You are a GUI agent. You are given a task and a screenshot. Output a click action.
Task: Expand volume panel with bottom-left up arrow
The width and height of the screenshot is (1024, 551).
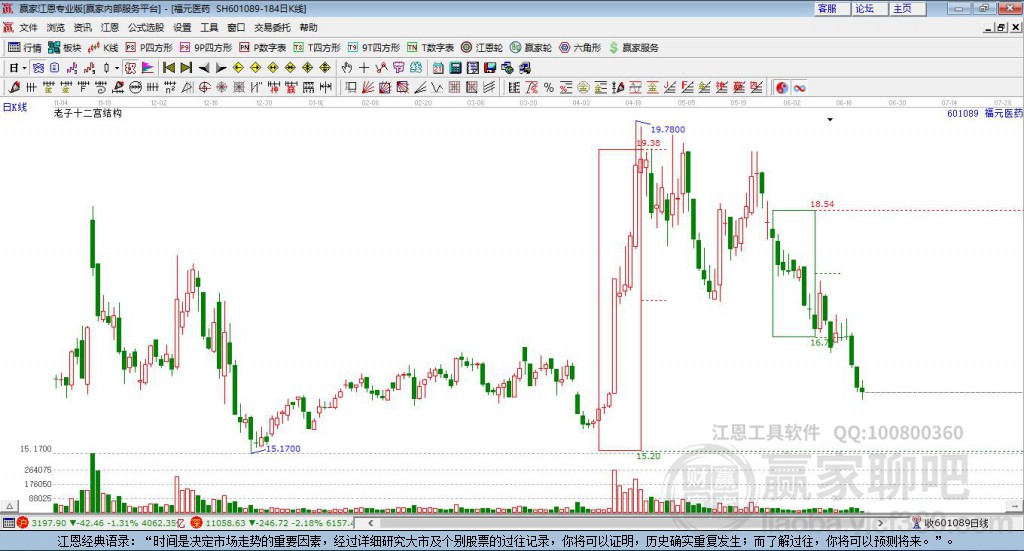pos(9,506)
